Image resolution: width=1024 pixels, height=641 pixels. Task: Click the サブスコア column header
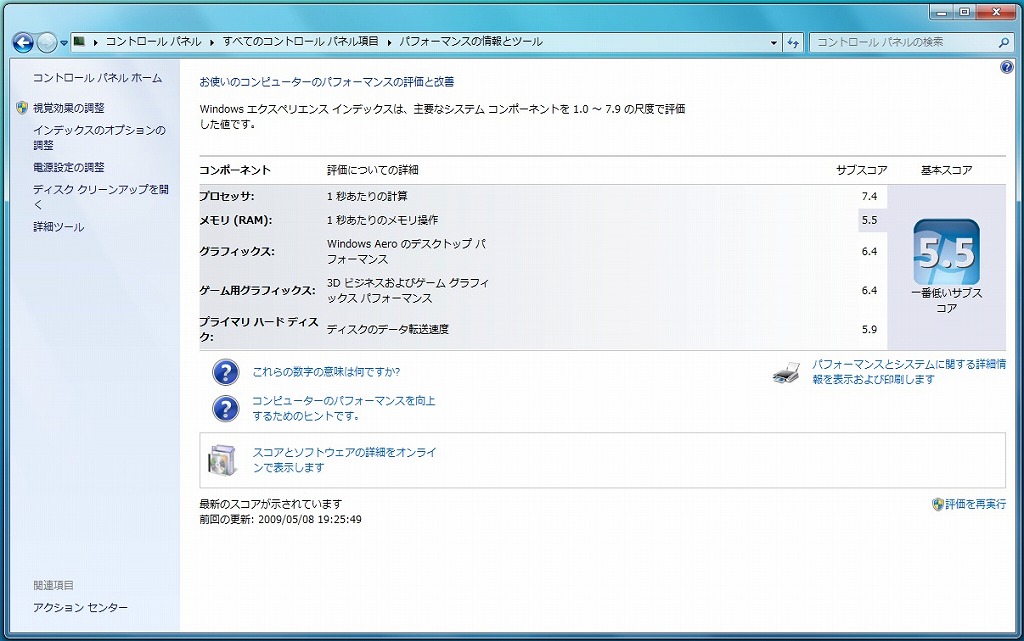pyautogui.click(x=861, y=170)
